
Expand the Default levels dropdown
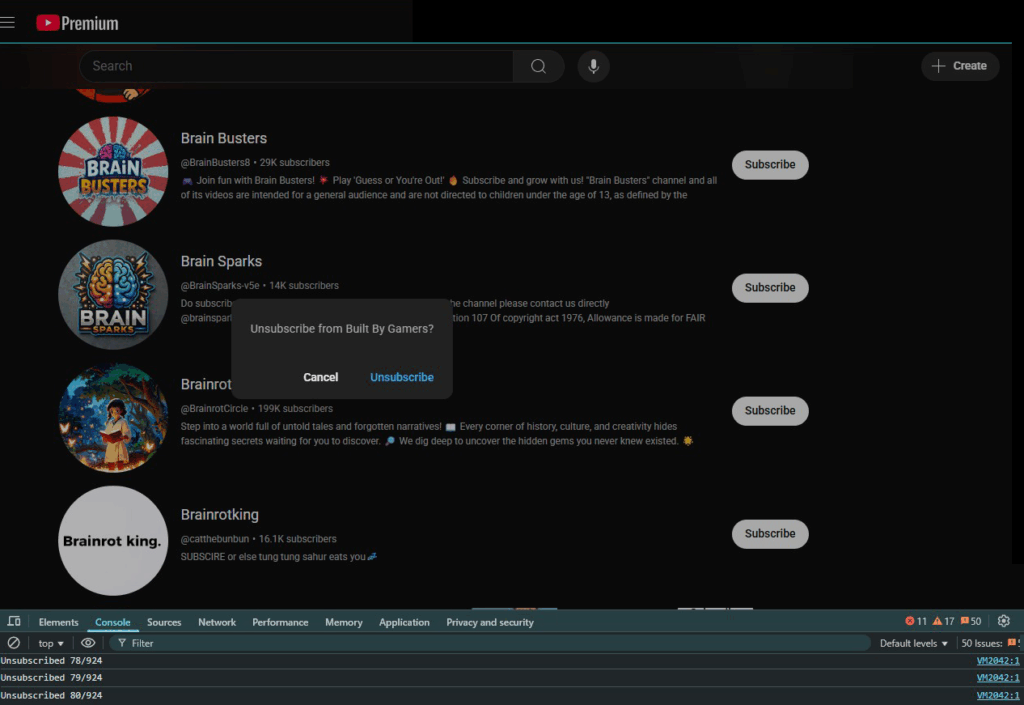pos(914,643)
